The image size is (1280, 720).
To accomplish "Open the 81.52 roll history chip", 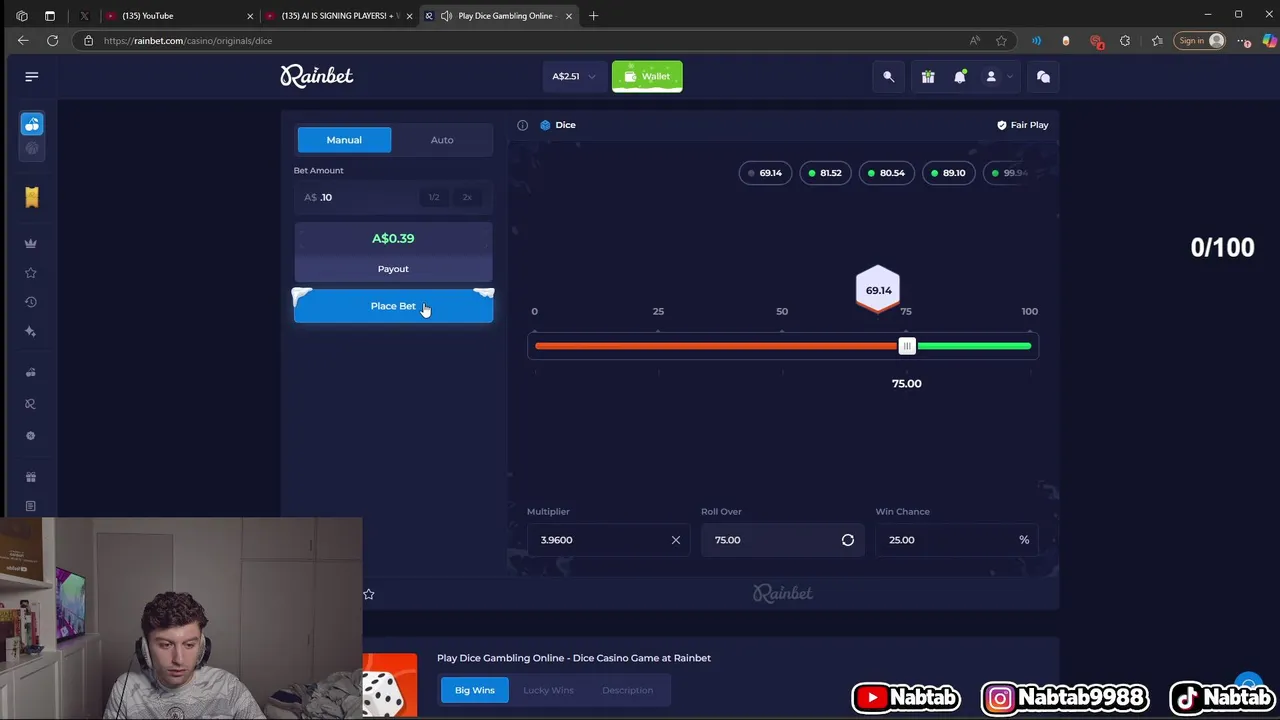I will point(826,173).
